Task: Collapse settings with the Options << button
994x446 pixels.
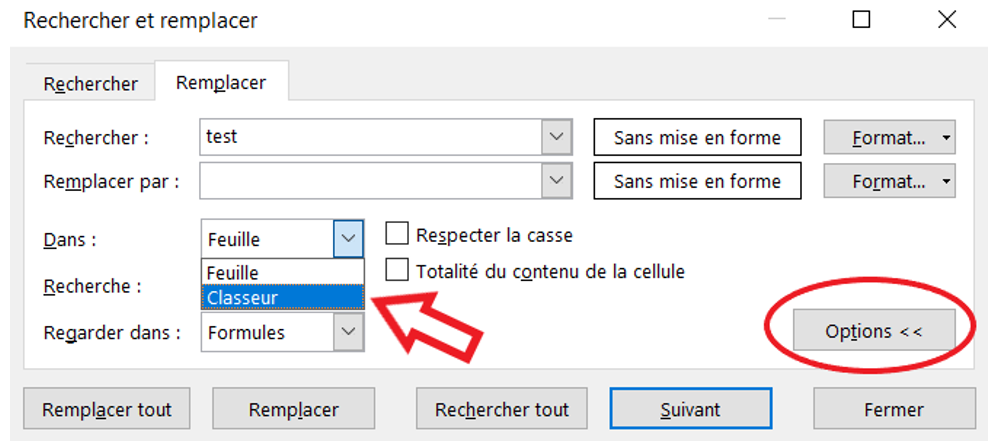Action: click(x=874, y=330)
